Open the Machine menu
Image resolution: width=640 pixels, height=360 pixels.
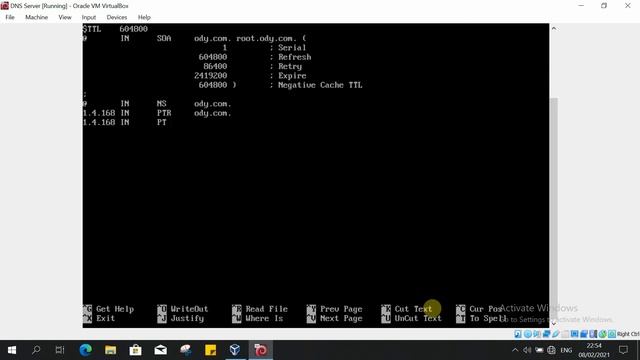click(x=36, y=17)
